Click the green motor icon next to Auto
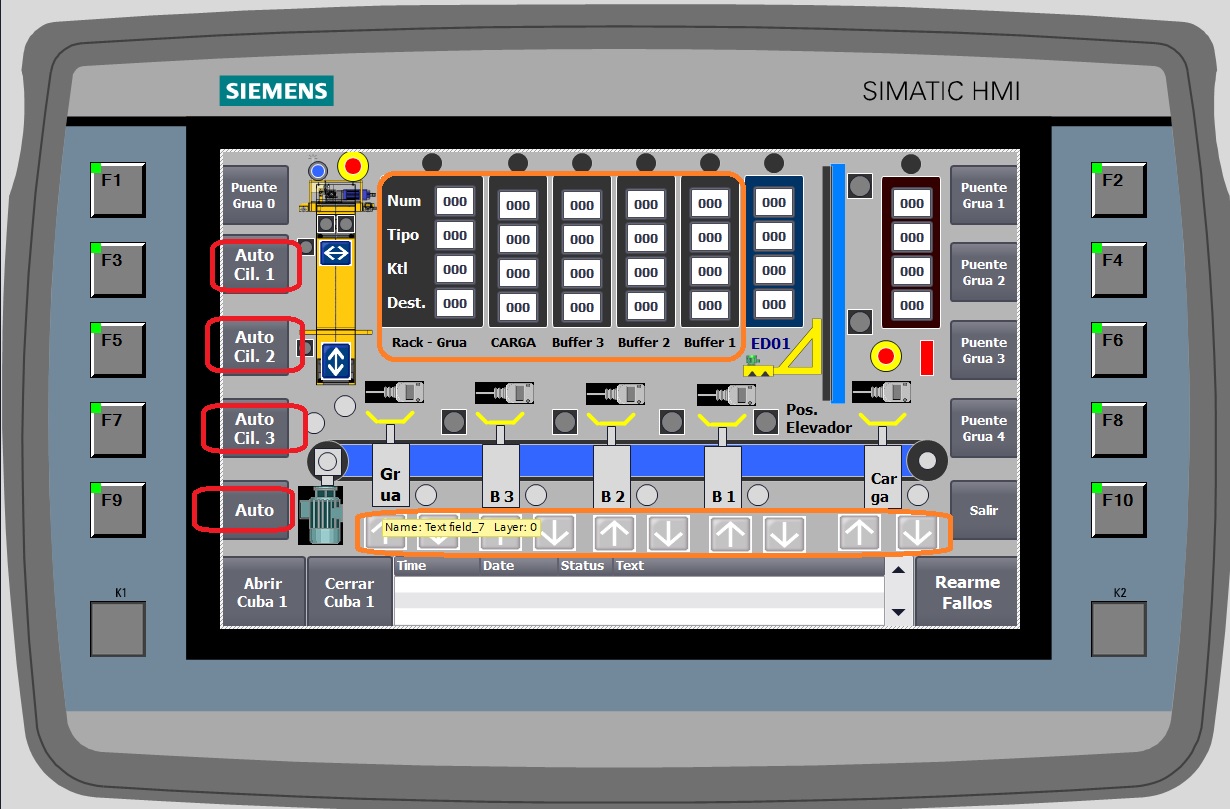1230x809 pixels. point(322,517)
